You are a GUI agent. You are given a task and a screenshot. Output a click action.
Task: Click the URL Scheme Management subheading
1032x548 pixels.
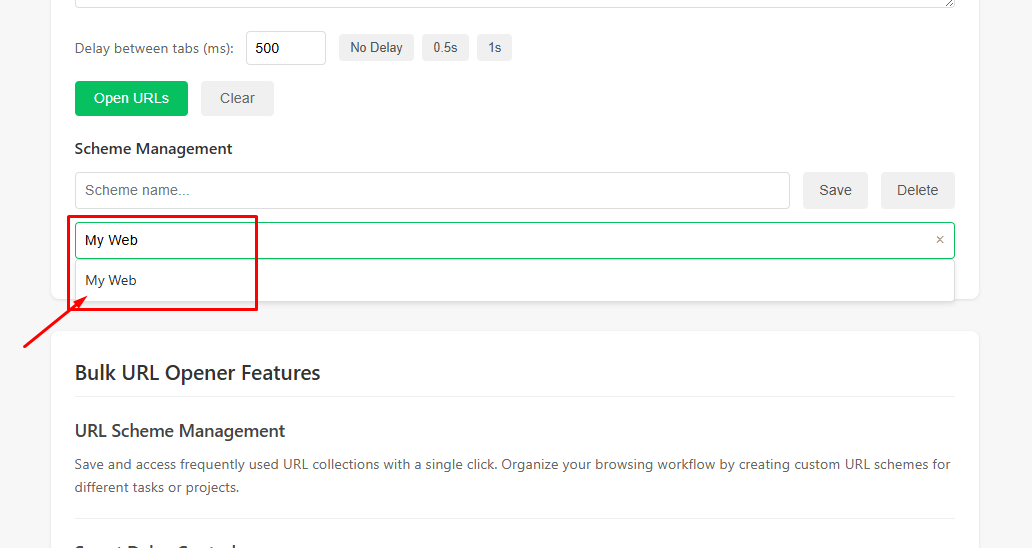180,431
